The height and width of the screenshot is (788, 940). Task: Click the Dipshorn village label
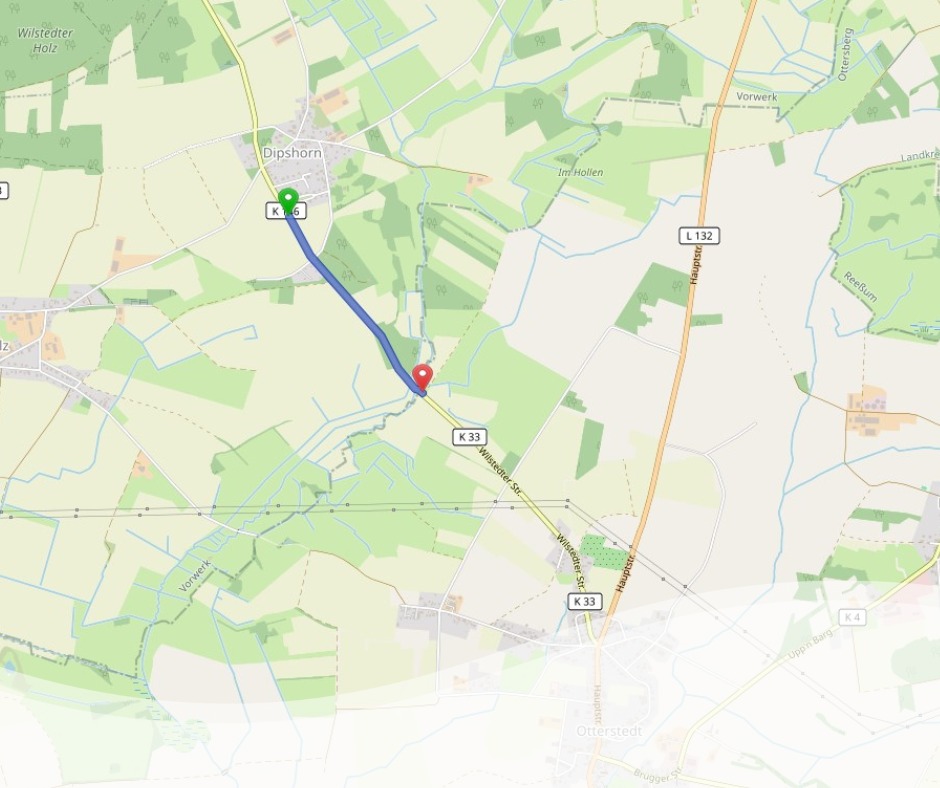click(x=292, y=153)
